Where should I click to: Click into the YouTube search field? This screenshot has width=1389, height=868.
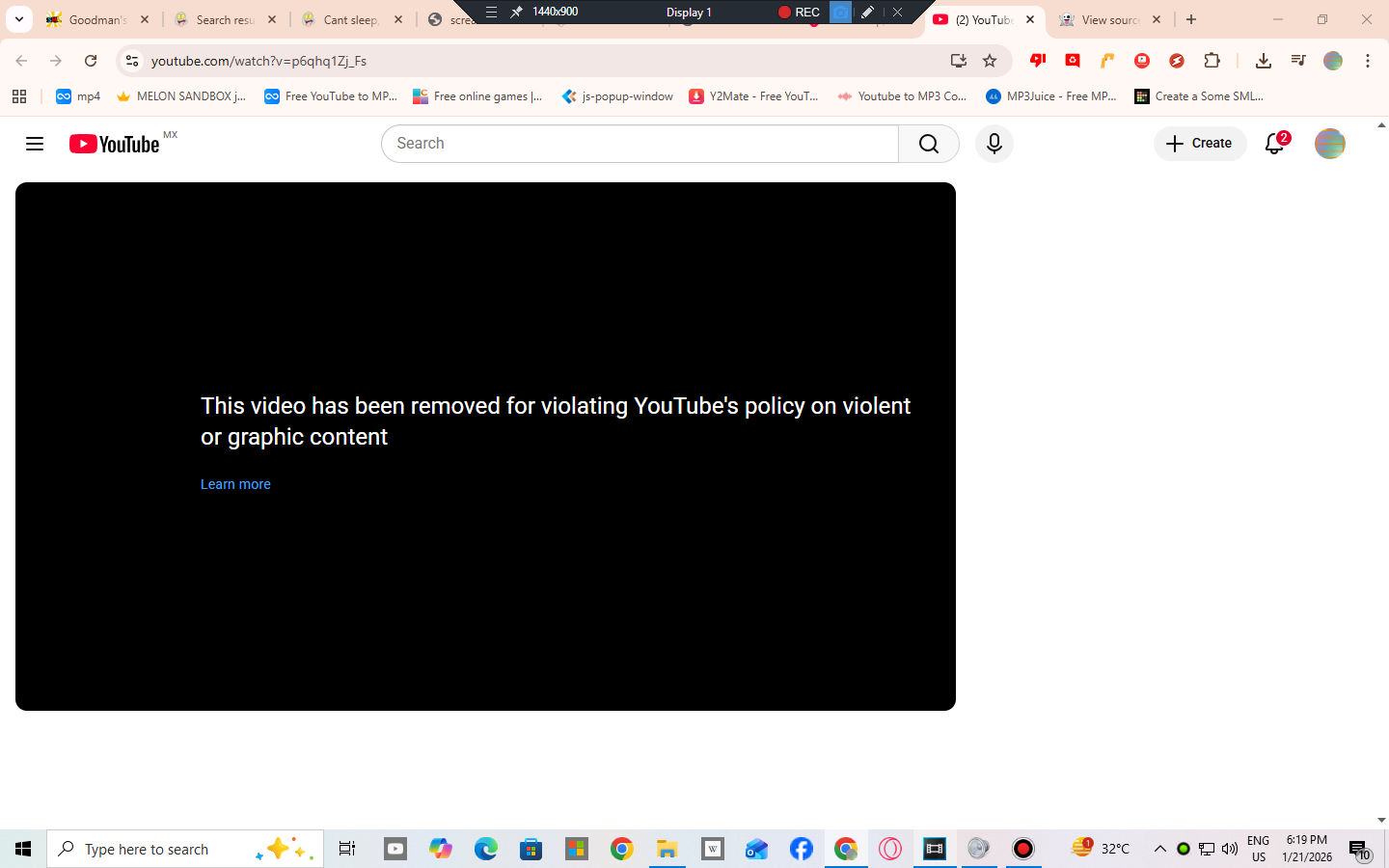(639, 144)
